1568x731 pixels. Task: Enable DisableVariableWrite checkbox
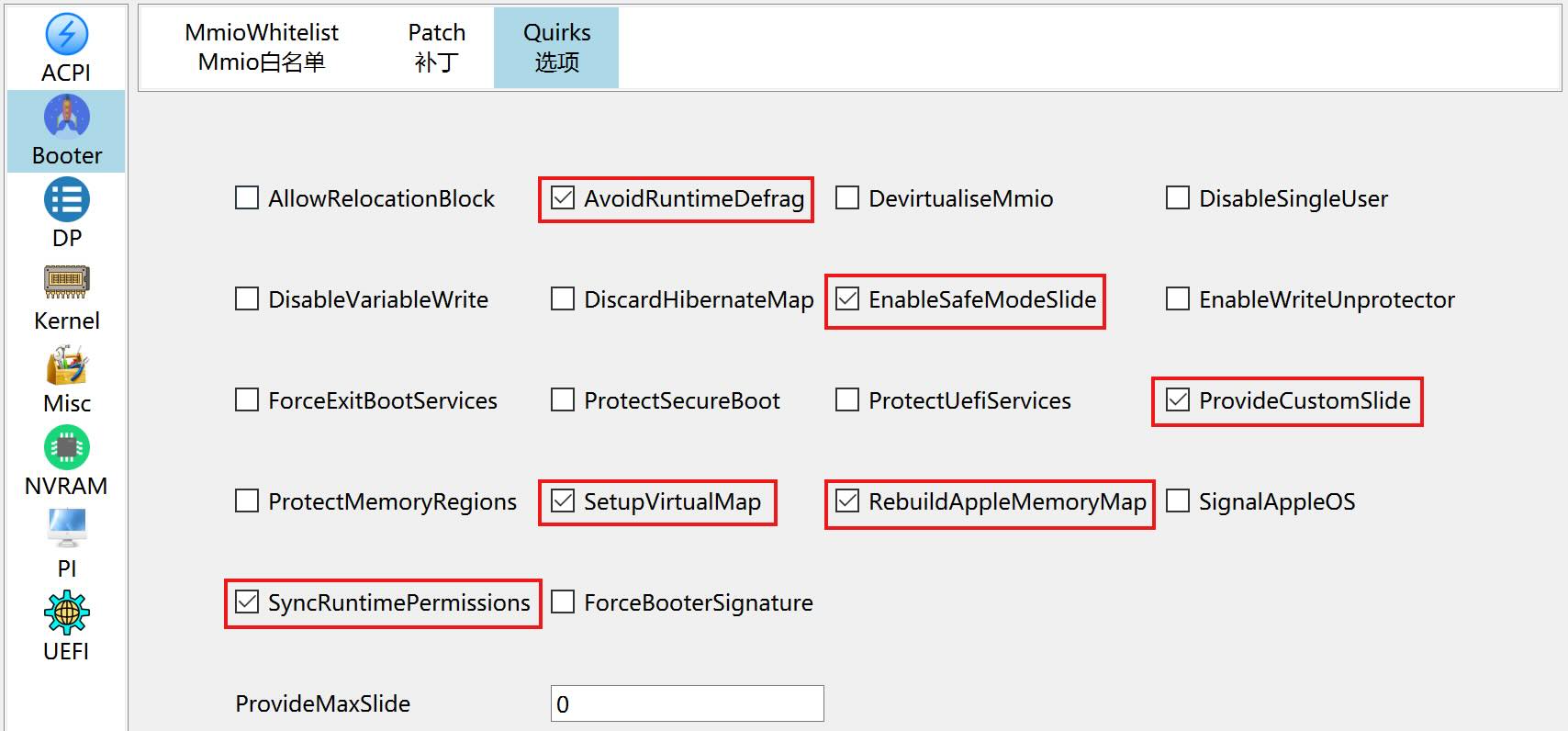pos(247,299)
